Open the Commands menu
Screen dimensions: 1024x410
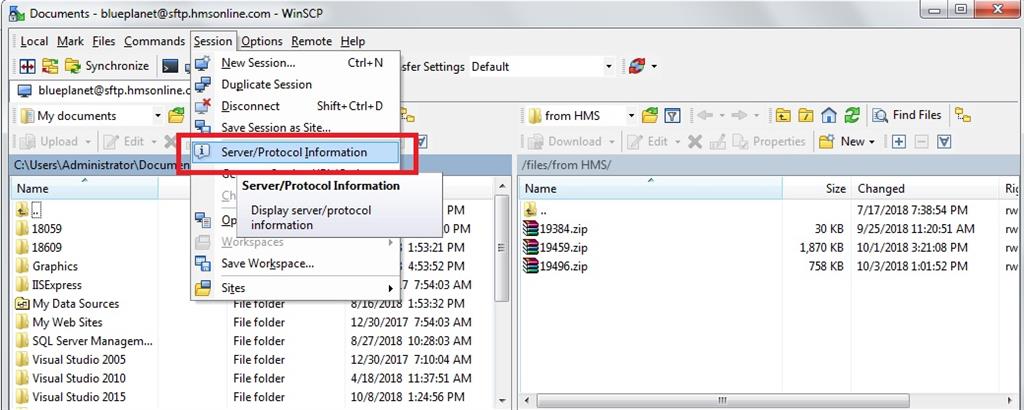[x=154, y=41]
